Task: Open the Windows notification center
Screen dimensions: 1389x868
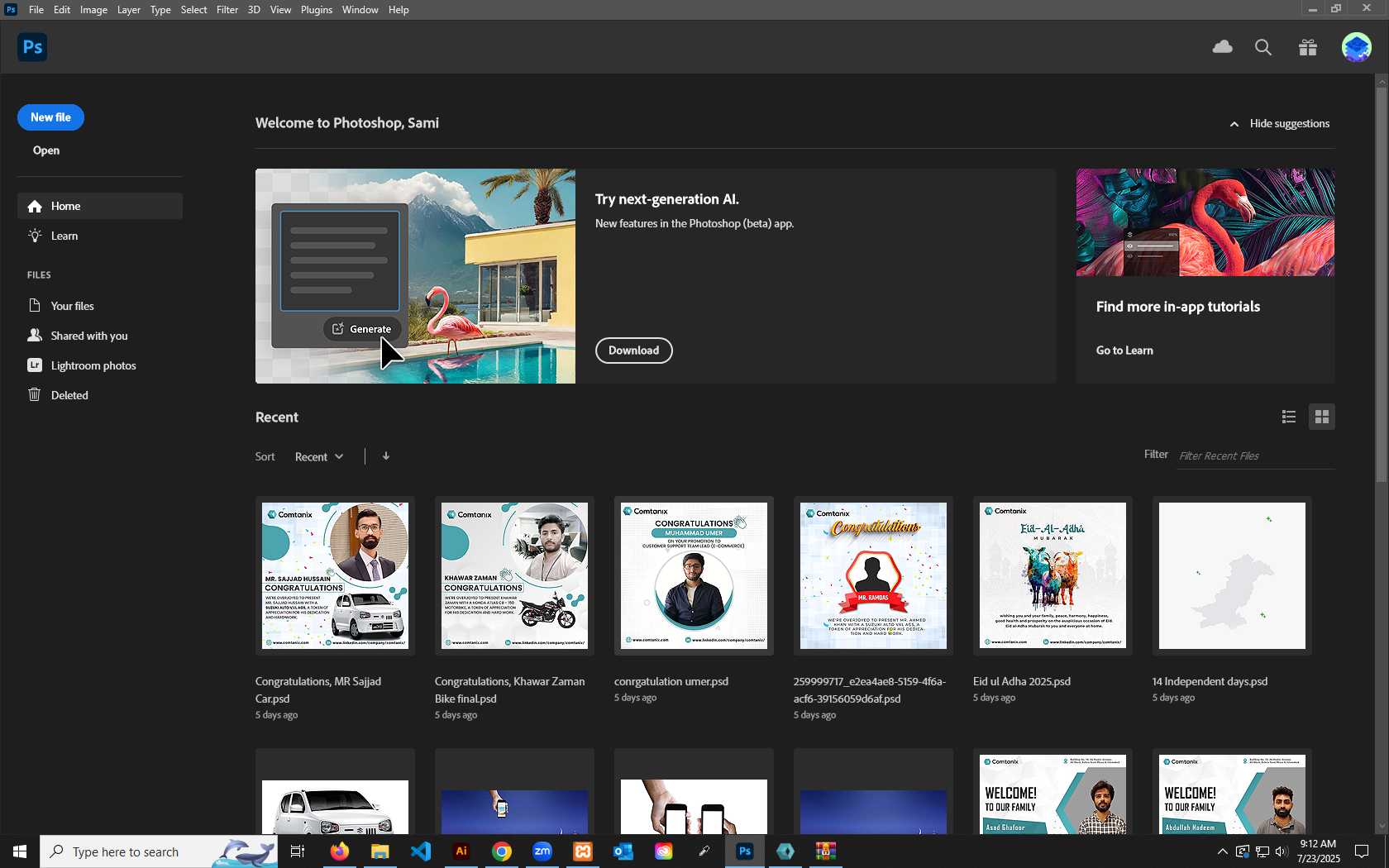Action: pyautogui.click(x=1362, y=851)
